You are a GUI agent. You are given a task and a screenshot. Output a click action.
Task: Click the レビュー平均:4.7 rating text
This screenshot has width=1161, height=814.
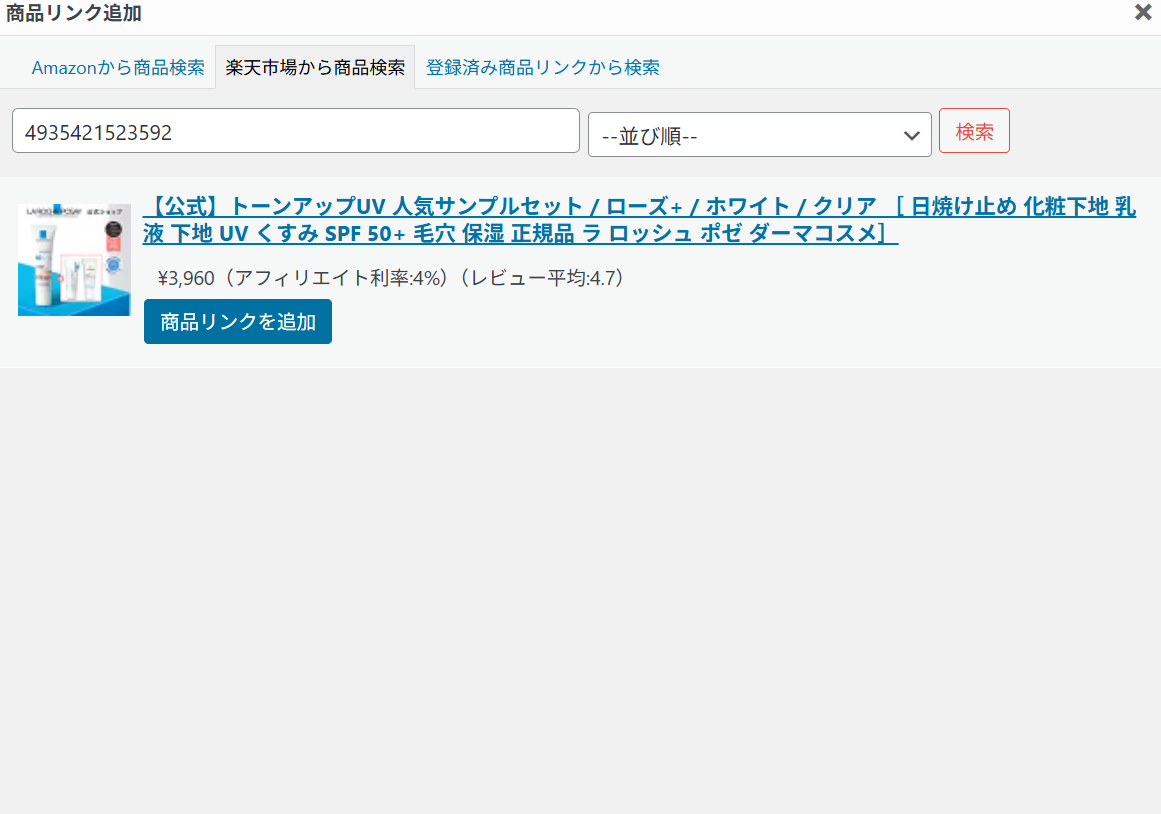(x=547, y=278)
